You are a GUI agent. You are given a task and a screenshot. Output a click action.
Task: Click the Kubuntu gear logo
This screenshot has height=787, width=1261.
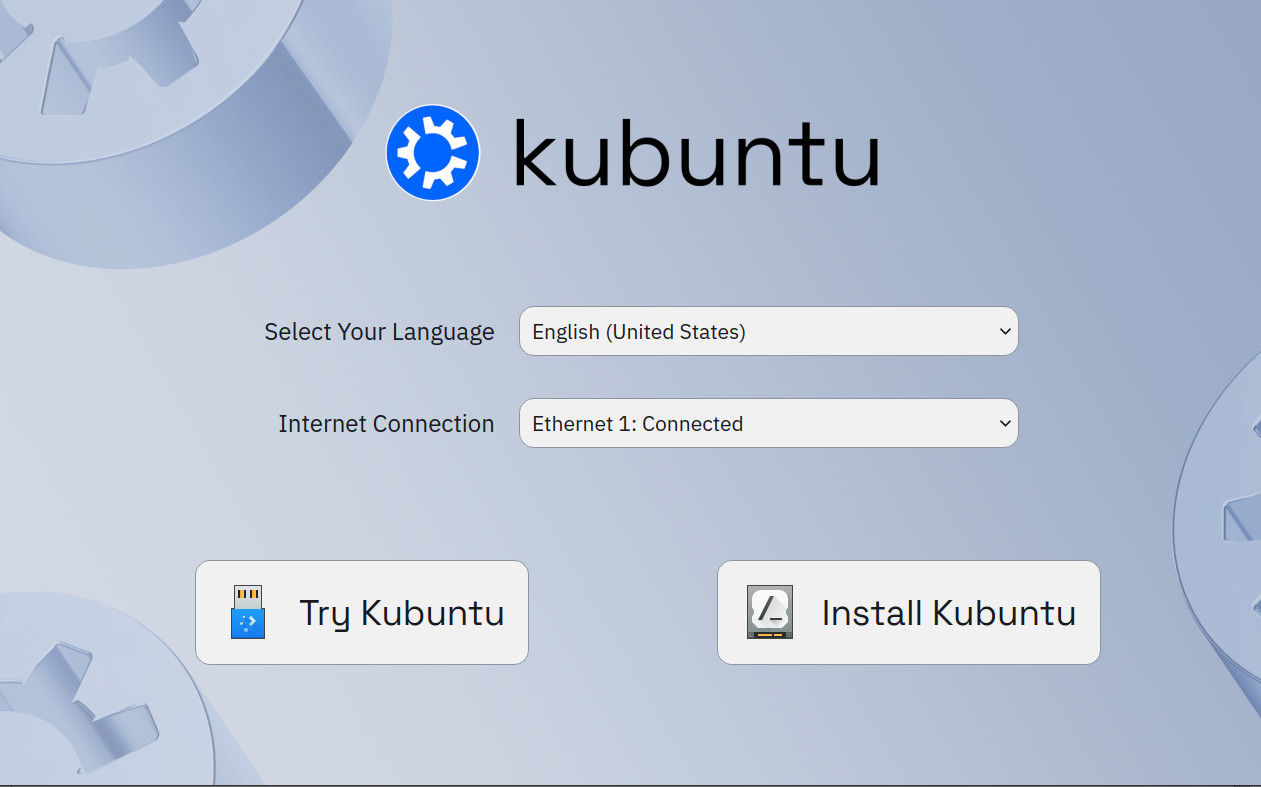click(x=433, y=153)
